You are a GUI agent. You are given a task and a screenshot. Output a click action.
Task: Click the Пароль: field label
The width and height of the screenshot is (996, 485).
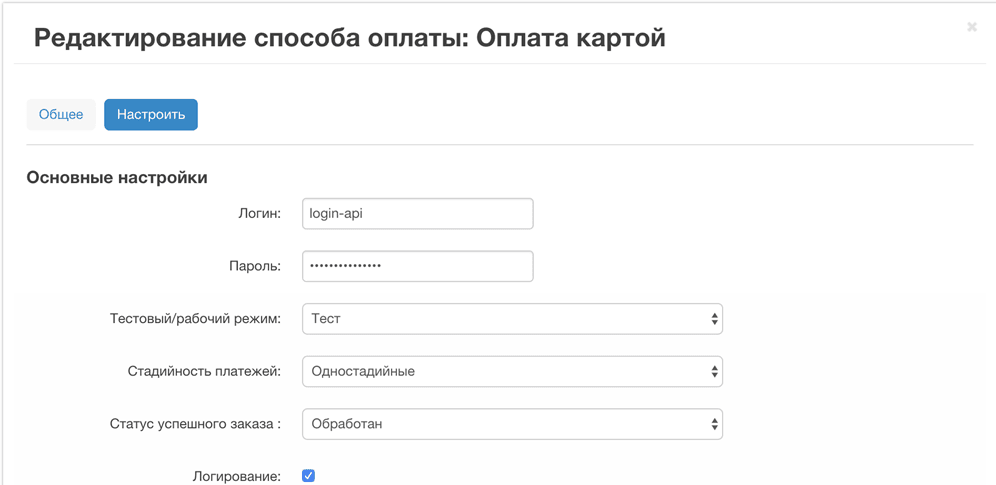[x=255, y=266]
